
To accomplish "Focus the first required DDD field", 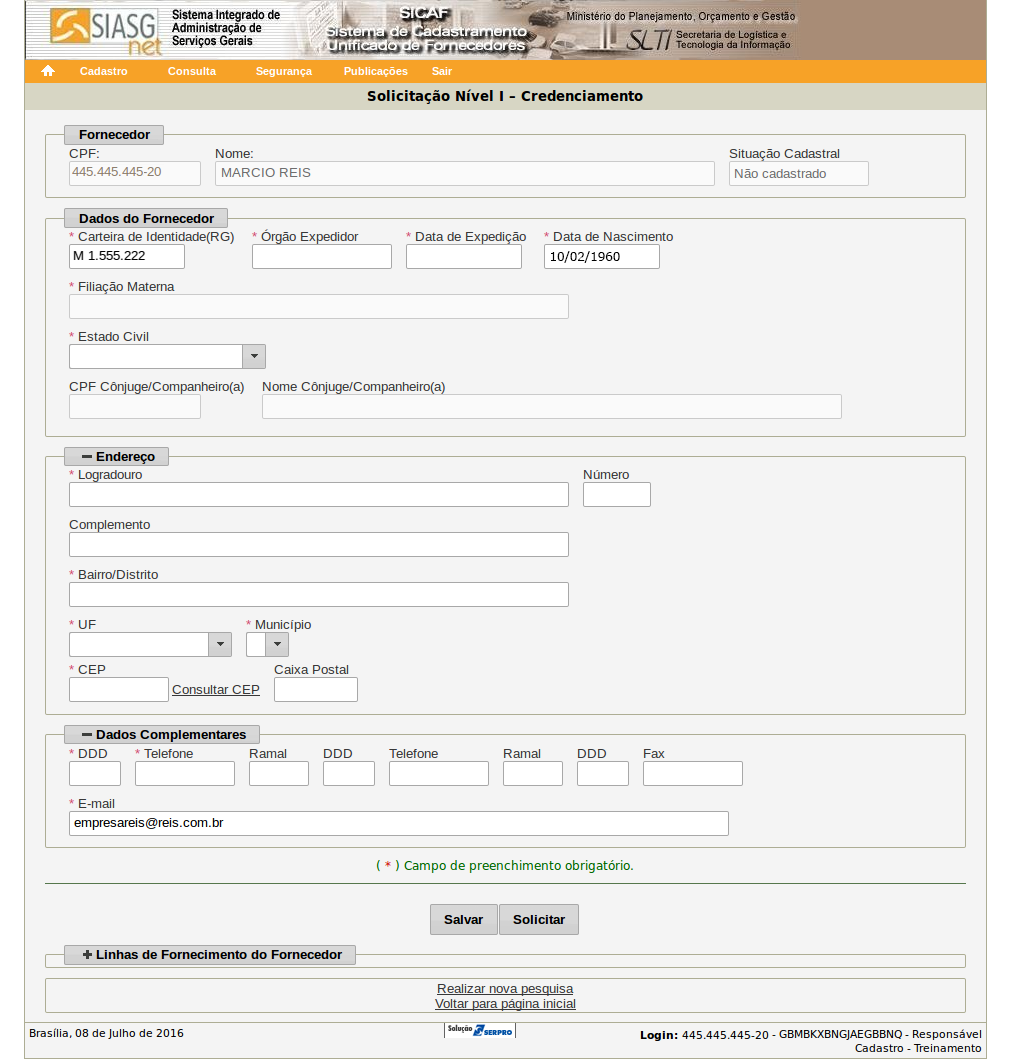I will 95,773.
